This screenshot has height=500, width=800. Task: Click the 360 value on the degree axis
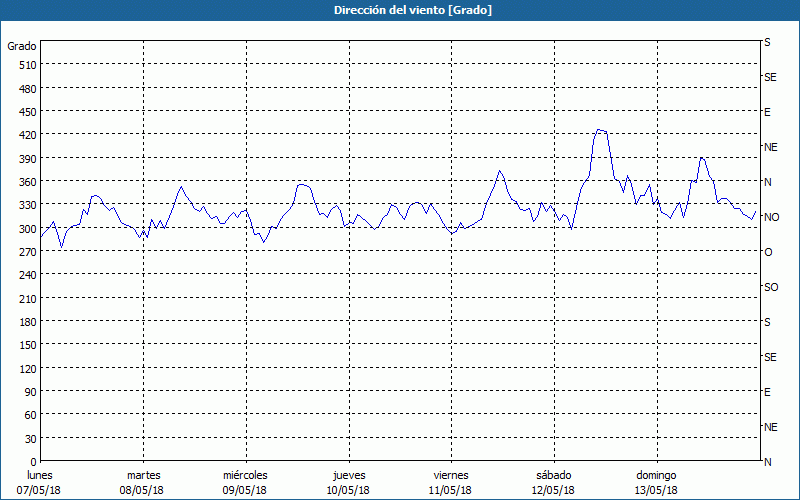tap(29, 182)
